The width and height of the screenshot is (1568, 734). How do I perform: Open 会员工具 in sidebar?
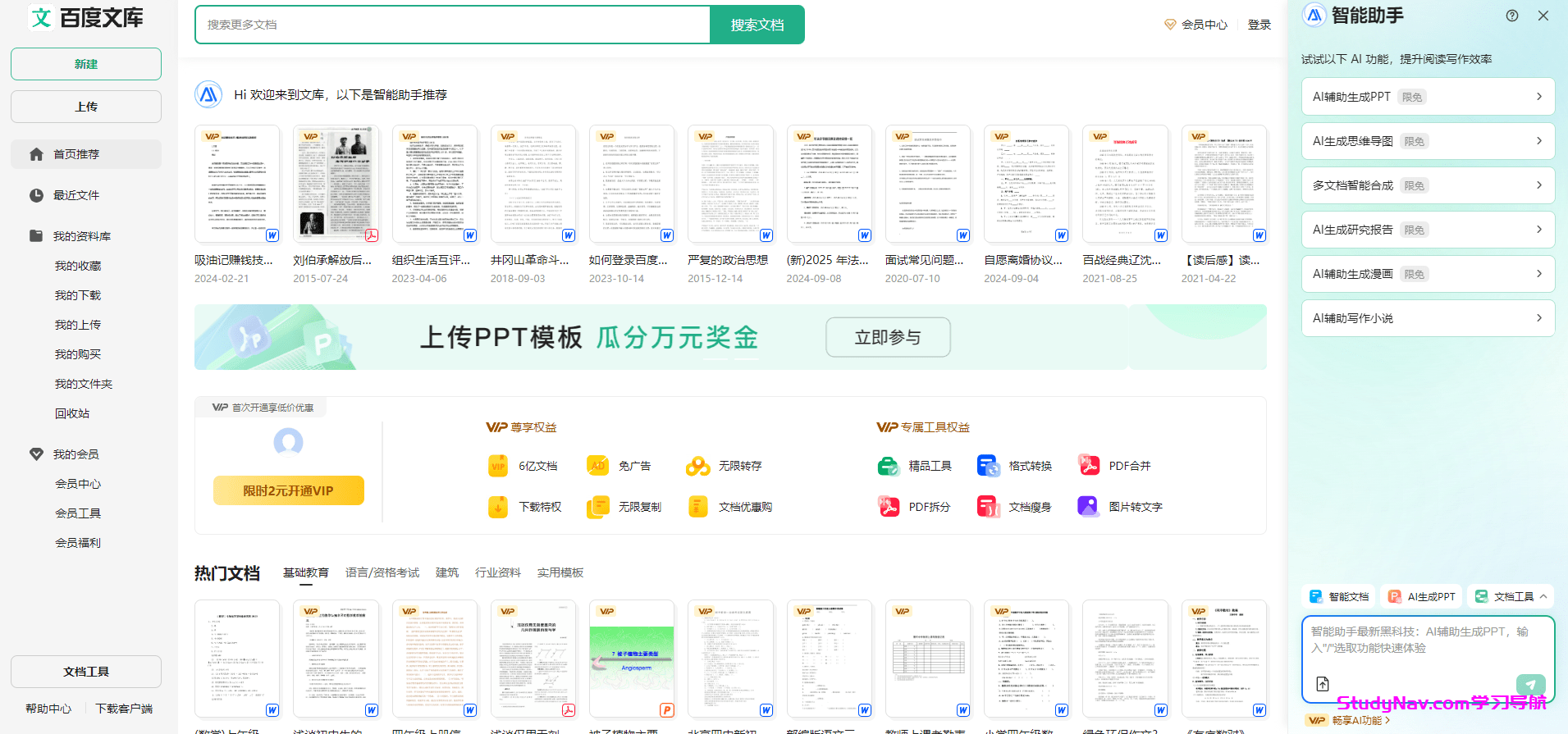[x=78, y=513]
